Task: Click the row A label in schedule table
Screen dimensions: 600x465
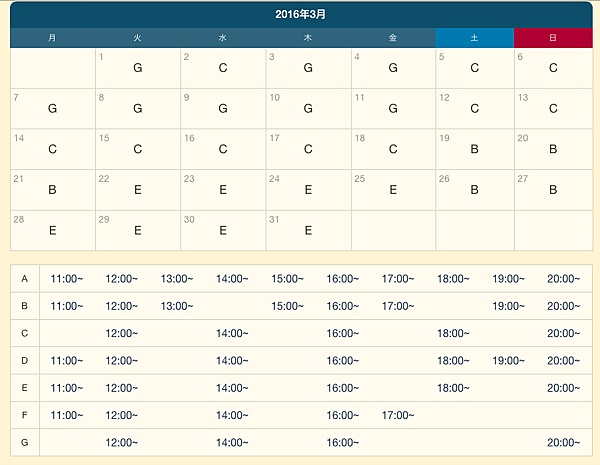Action: (x=25, y=278)
